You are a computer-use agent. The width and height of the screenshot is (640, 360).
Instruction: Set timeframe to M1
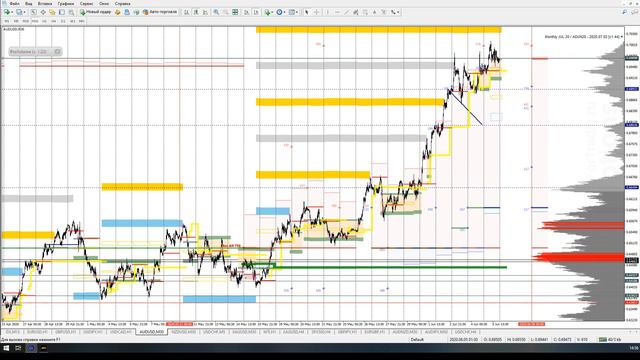[x=7, y=21]
